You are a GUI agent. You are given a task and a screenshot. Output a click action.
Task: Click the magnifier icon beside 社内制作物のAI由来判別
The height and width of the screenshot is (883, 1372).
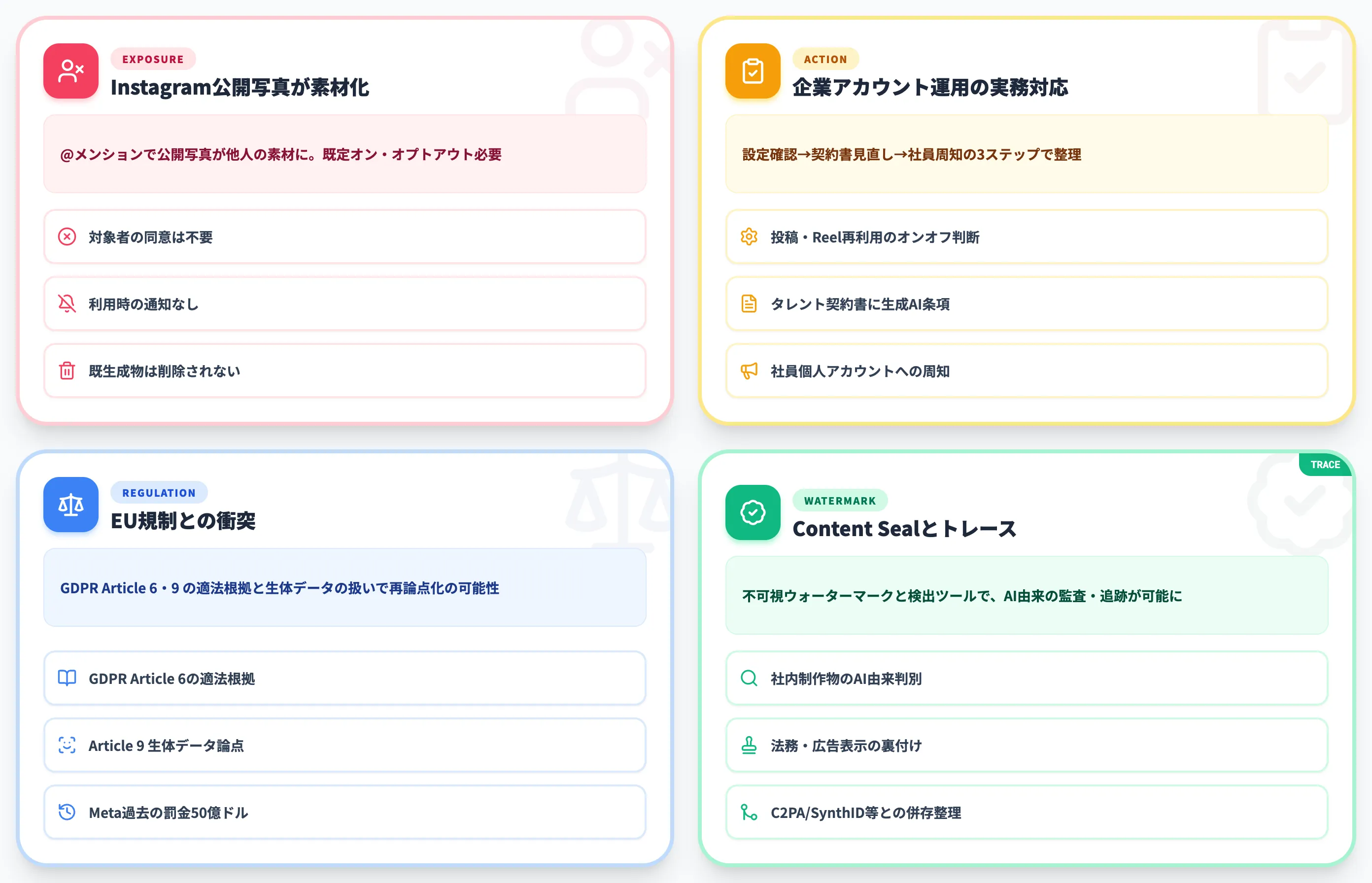pos(749,679)
